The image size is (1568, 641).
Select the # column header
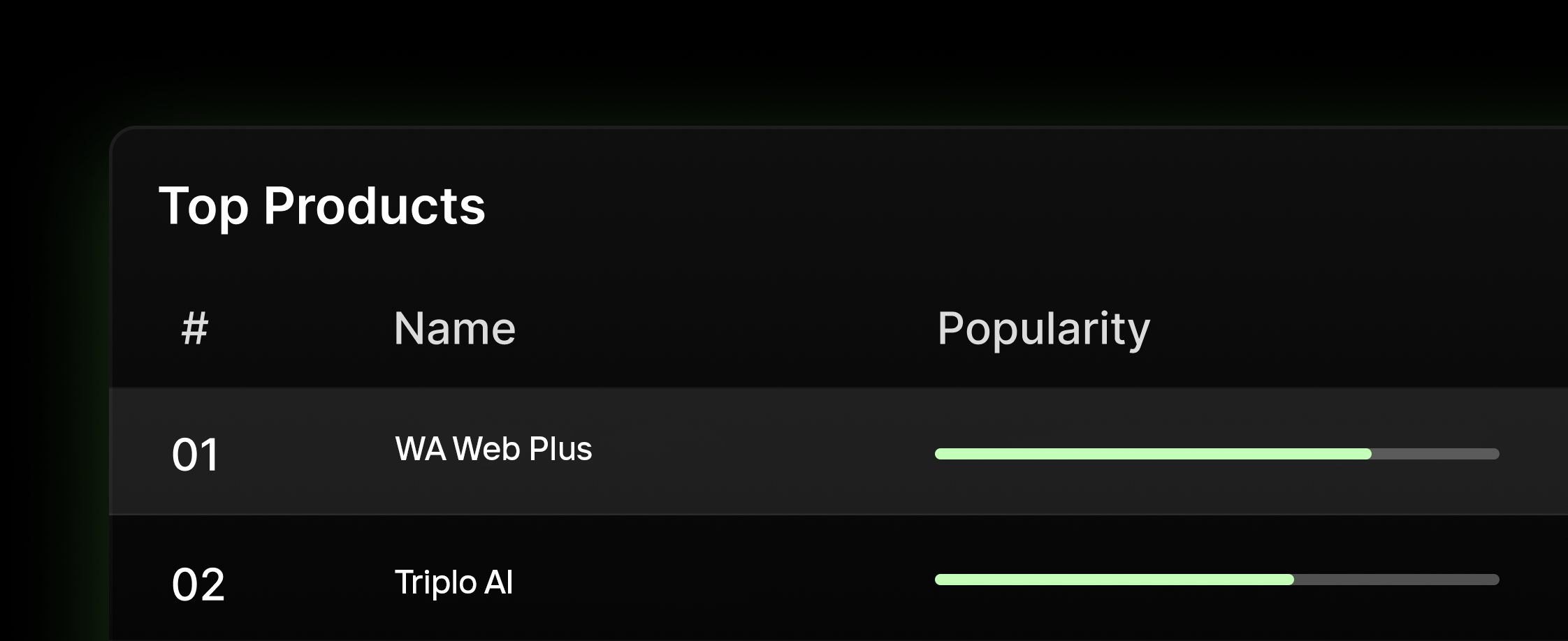[195, 328]
